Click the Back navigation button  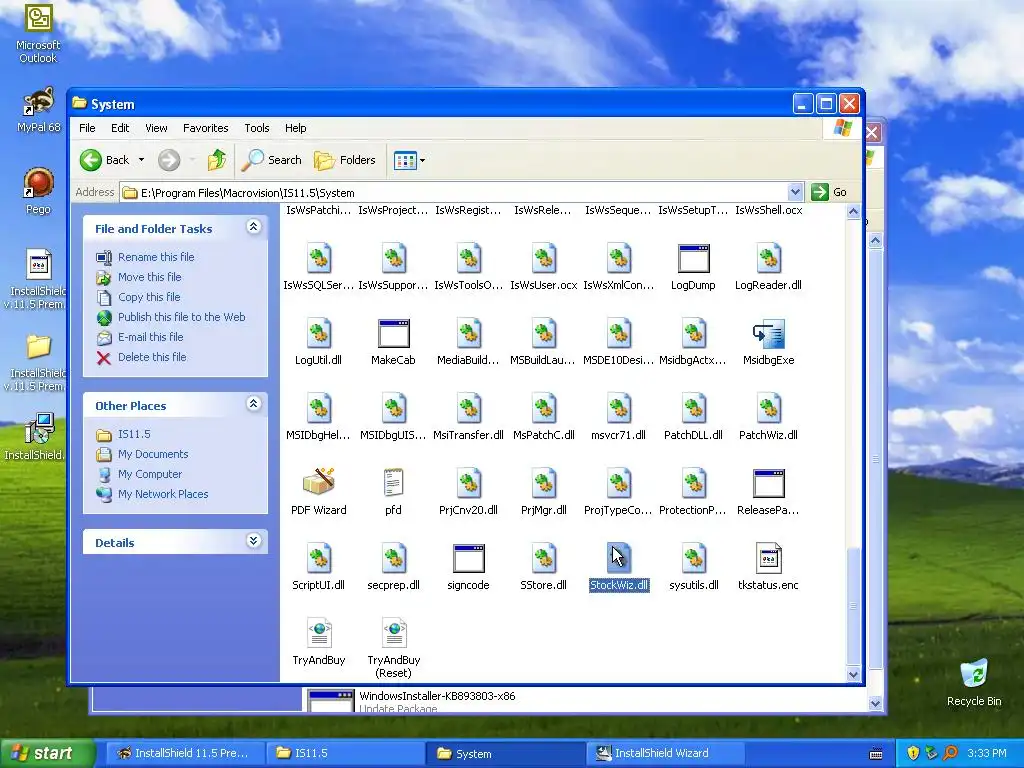(105, 160)
